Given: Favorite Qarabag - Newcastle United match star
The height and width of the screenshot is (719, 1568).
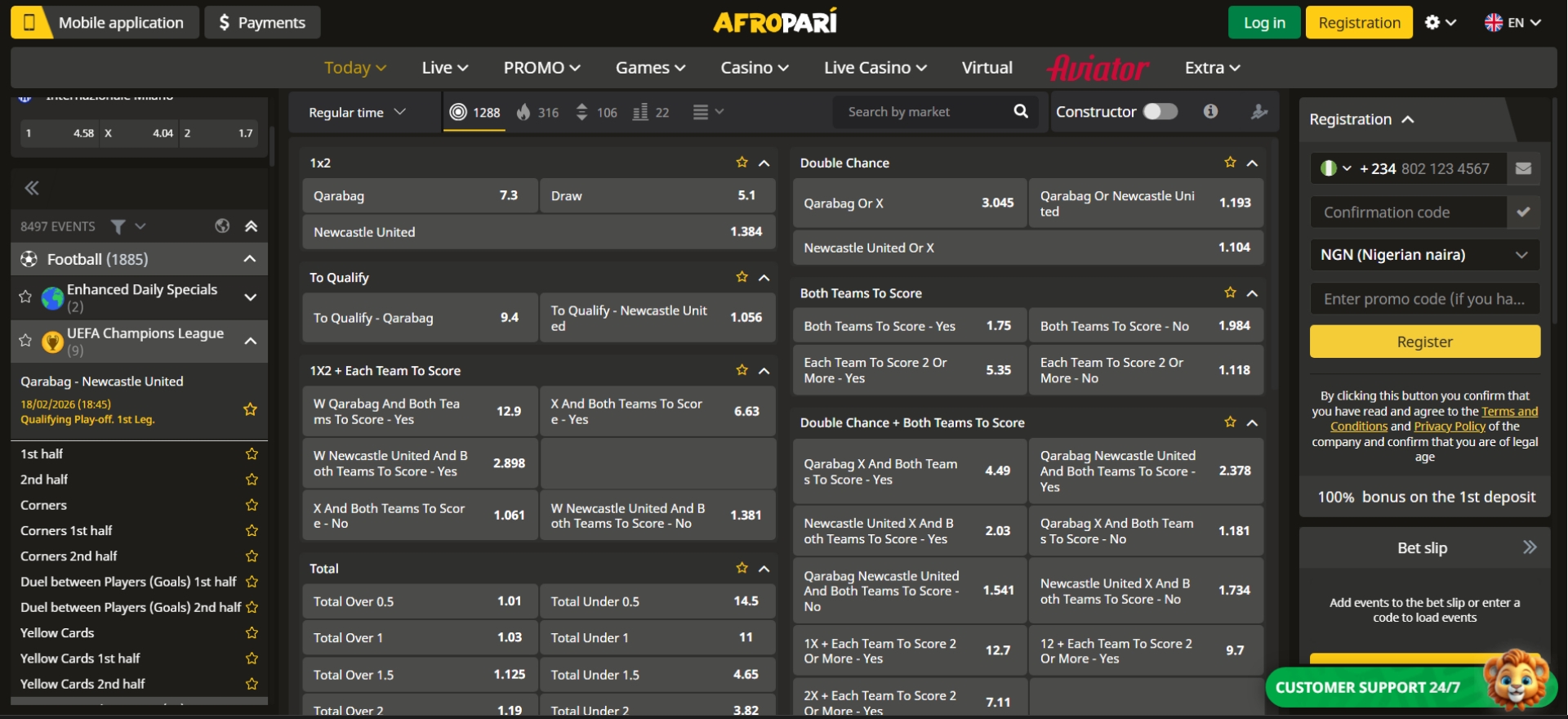Looking at the screenshot, I should click(250, 409).
